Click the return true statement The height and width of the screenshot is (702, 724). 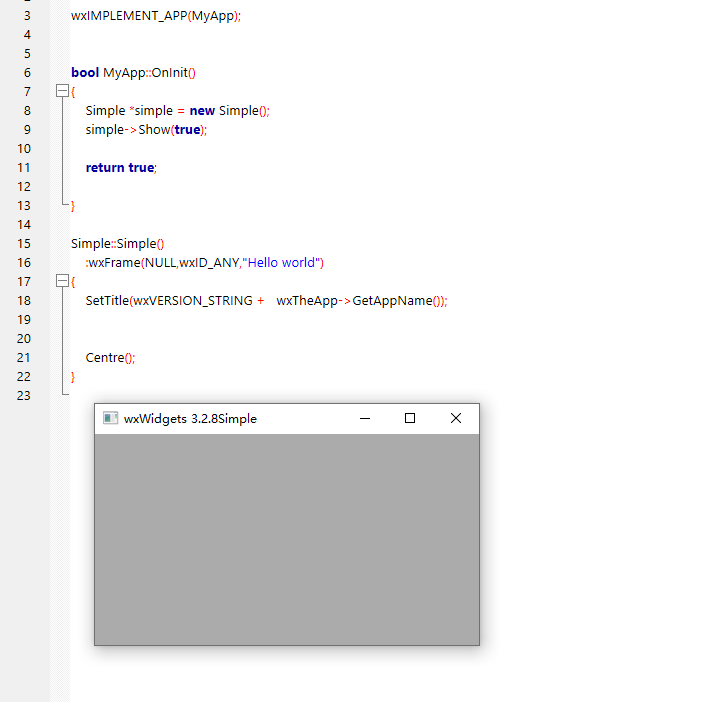pyautogui.click(x=121, y=168)
